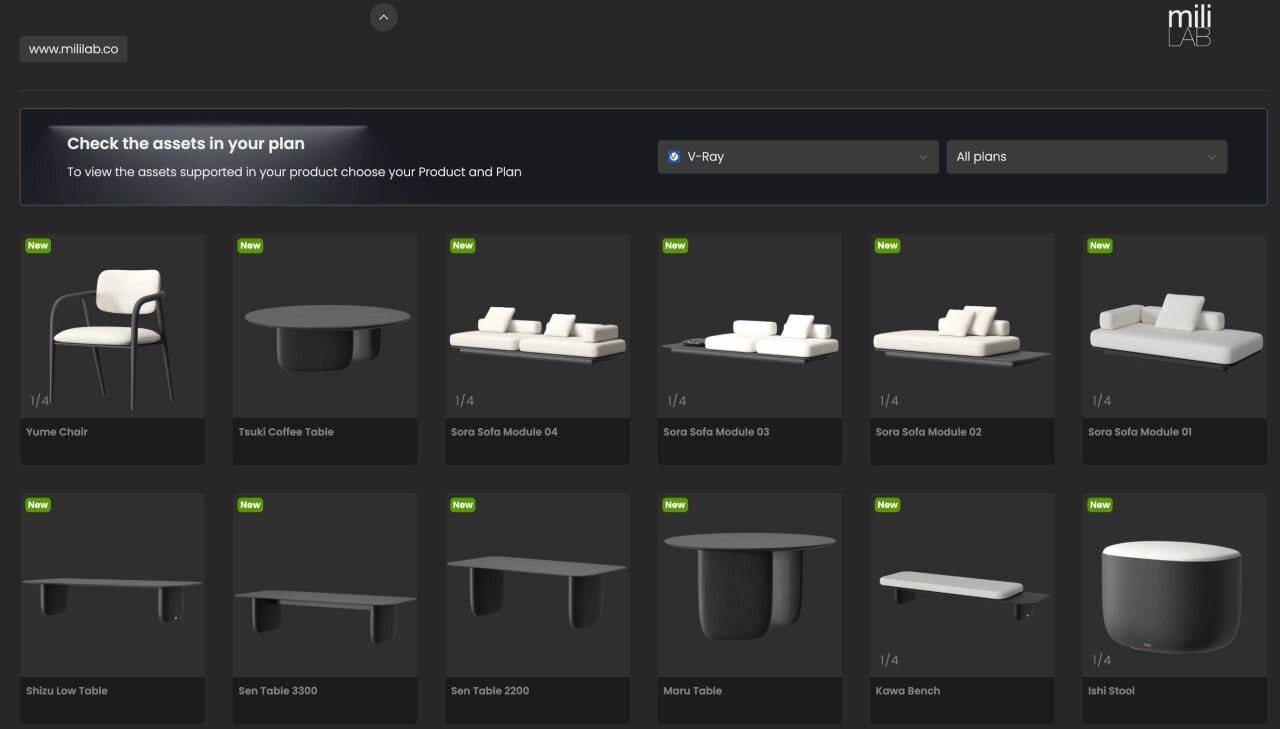The height and width of the screenshot is (729, 1280).
Task: Click the 1/4 counter on Sora Sofa Module 04
Action: point(465,401)
